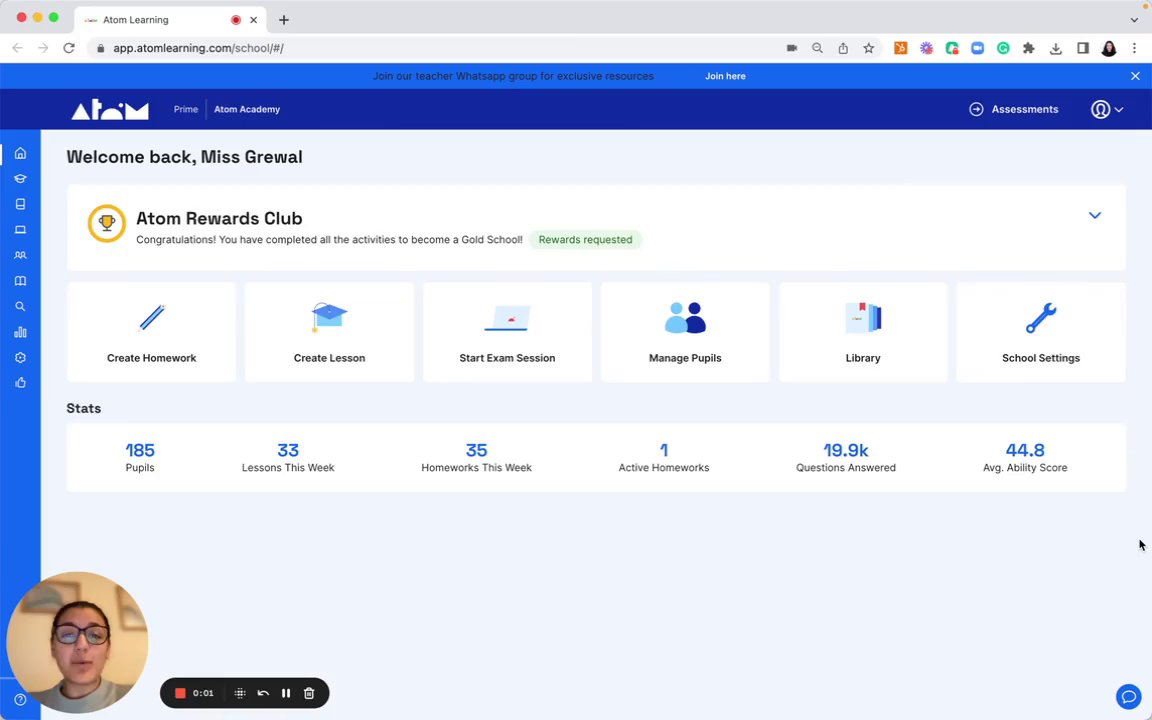Open the help question mark icon
This screenshot has height=720, width=1152.
click(x=21, y=699)
